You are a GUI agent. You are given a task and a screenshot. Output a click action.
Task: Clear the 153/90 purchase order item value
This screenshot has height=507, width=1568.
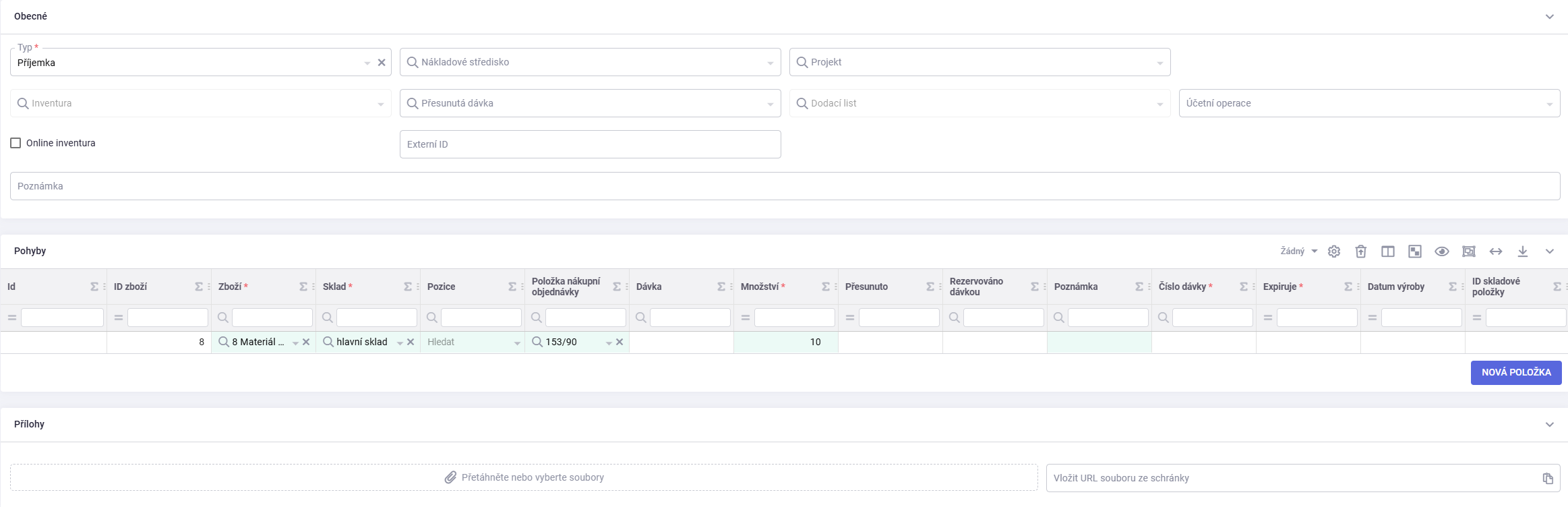(x=620, y=342)
